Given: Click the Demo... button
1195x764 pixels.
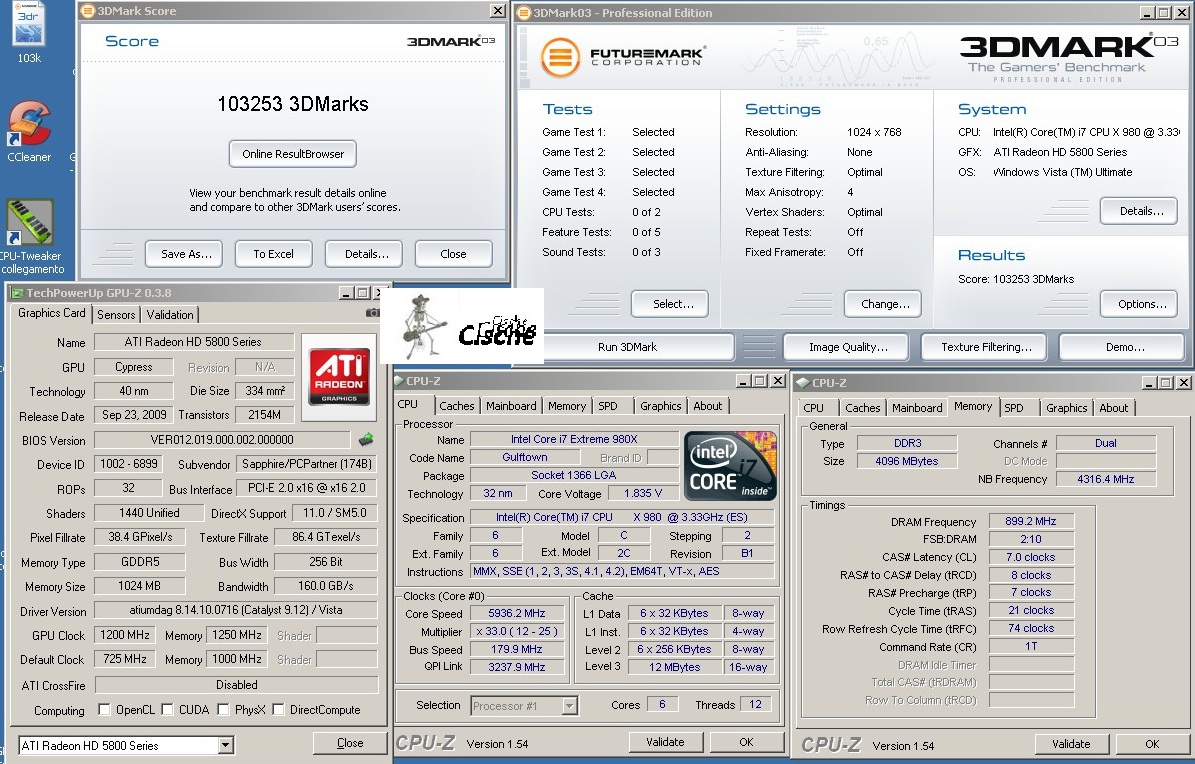Looking at the screenshot, I should 1122,347.
